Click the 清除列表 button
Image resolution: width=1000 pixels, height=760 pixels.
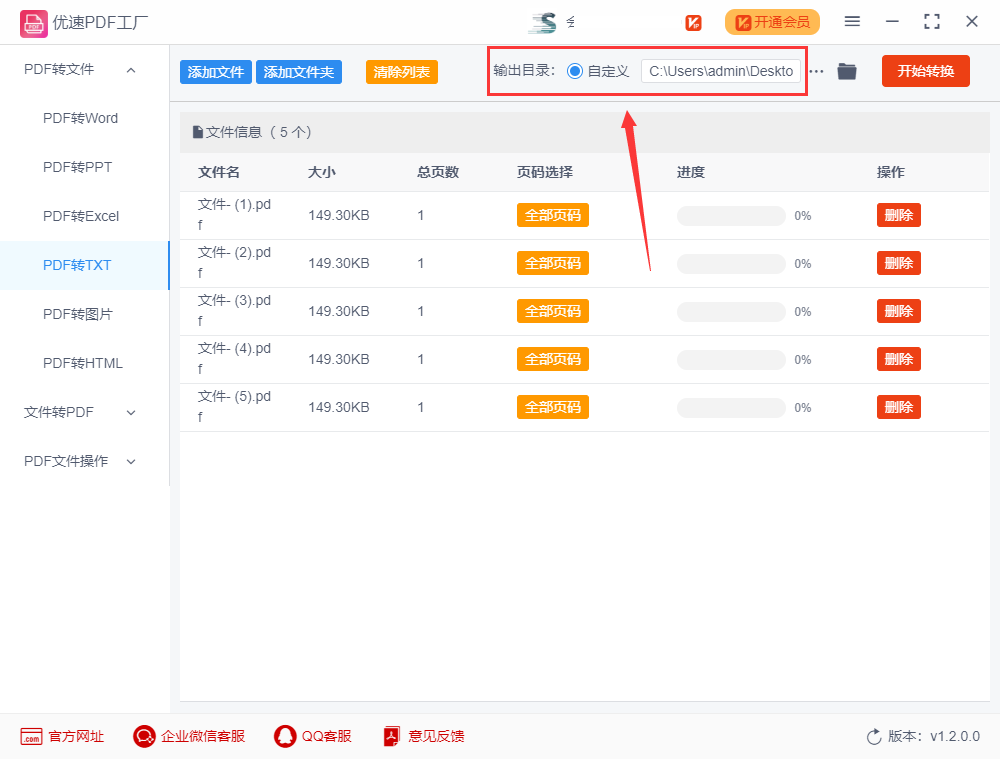[x=402, y=72]
